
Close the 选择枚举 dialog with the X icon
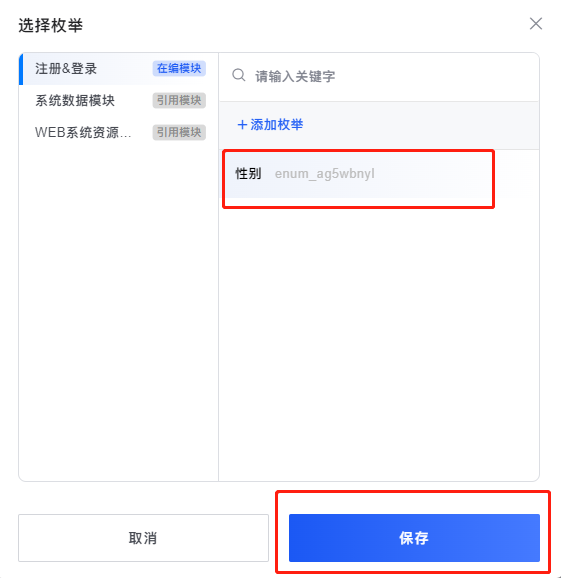(536, 24)
